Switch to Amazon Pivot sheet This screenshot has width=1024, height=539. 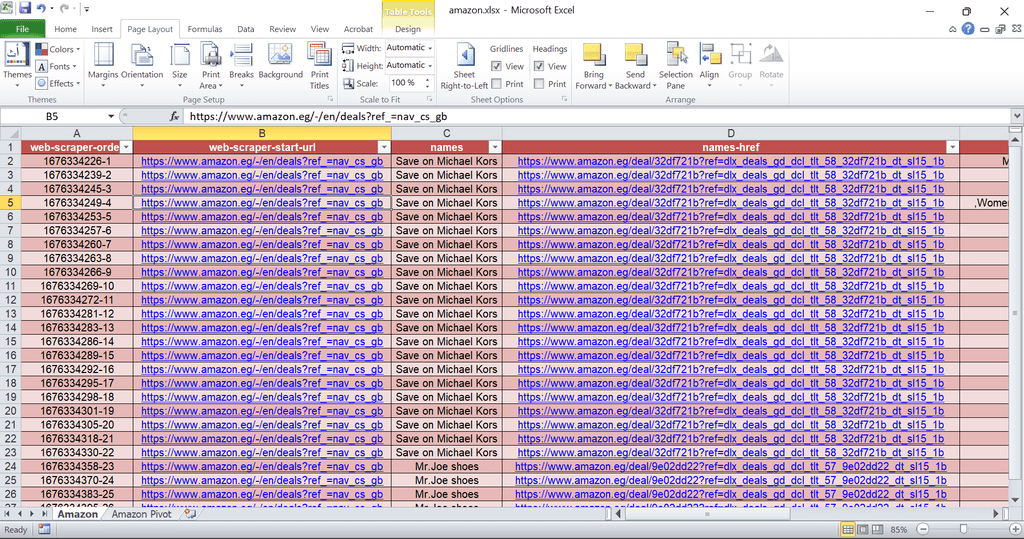(x=141, y=514)
